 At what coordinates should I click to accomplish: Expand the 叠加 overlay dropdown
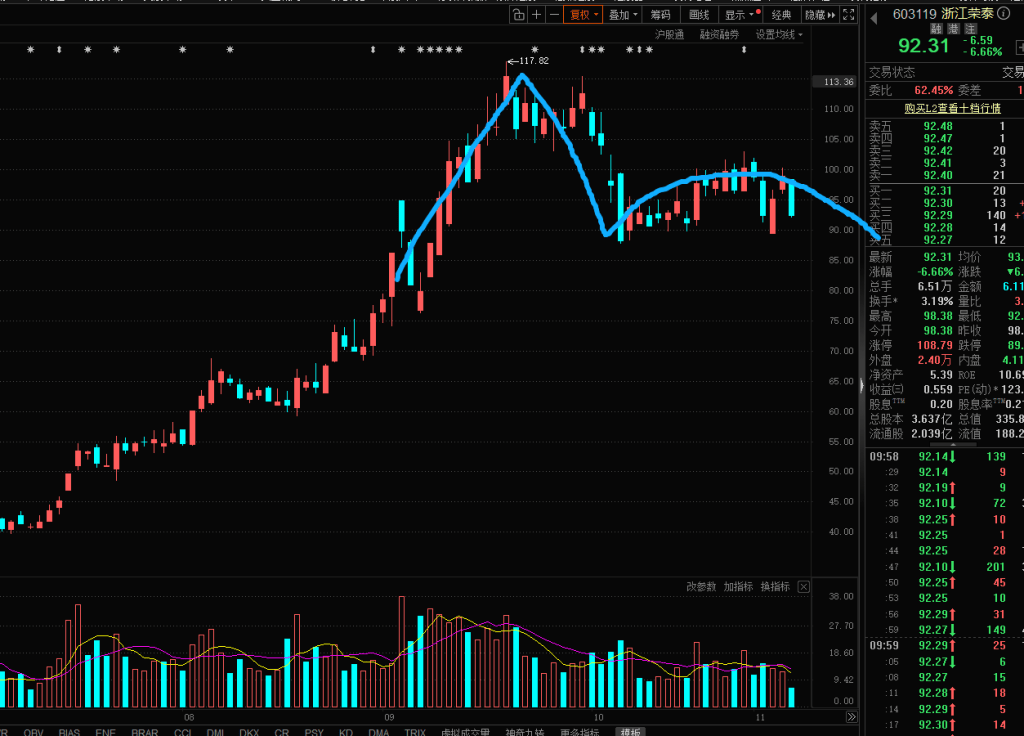point(623,15)
